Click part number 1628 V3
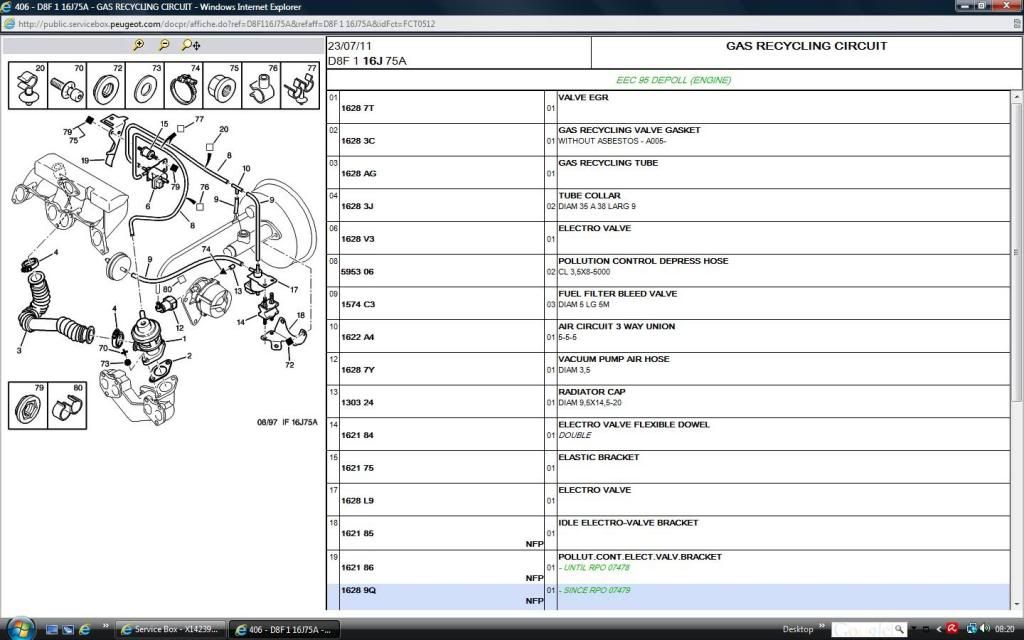1024x640 pixels. 358,239
